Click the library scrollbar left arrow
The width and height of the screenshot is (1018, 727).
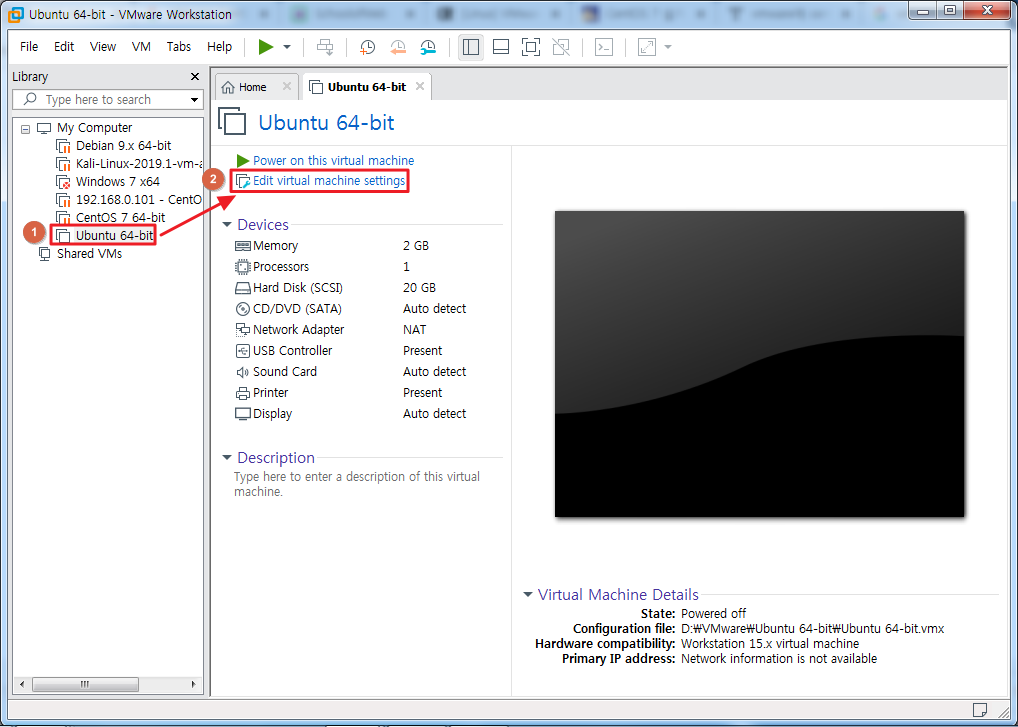tap(22, 684)
